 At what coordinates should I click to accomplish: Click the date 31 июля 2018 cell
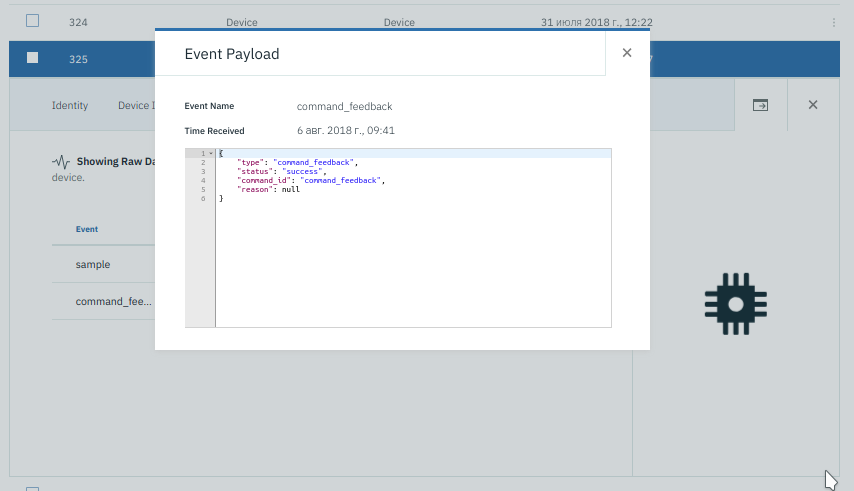tap(596, 22)
